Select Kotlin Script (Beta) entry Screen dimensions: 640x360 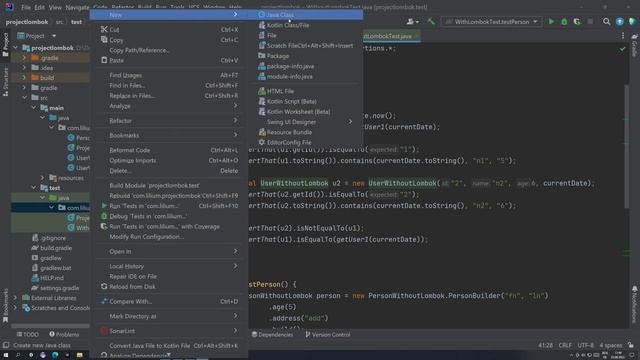(x=306, y=101)
